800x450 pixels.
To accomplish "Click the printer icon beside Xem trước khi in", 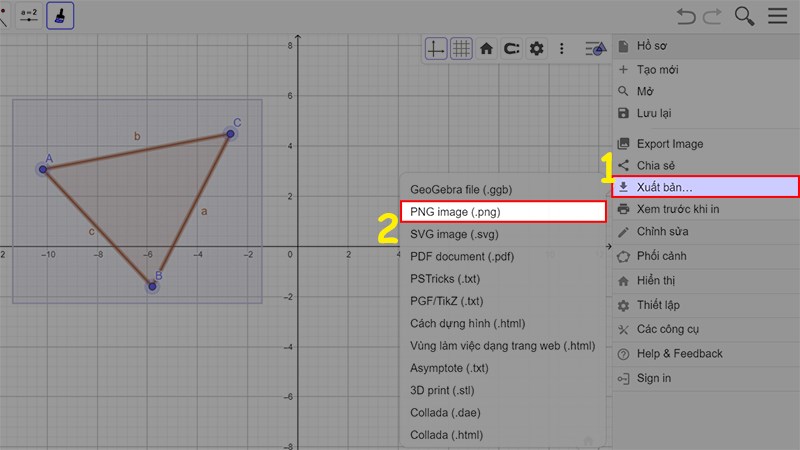I will point(623,209).
